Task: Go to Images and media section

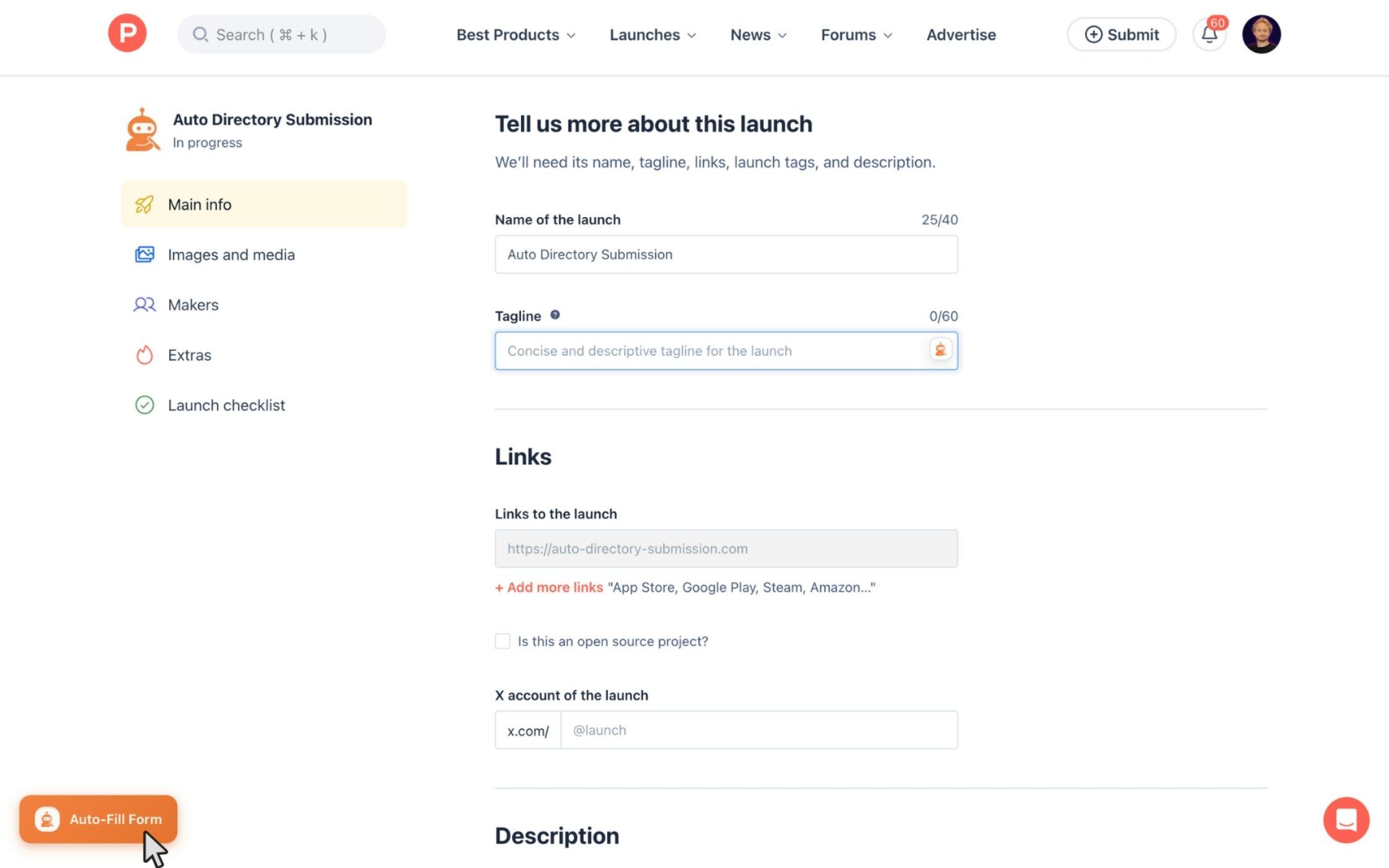Action: [x=231, y=255]
